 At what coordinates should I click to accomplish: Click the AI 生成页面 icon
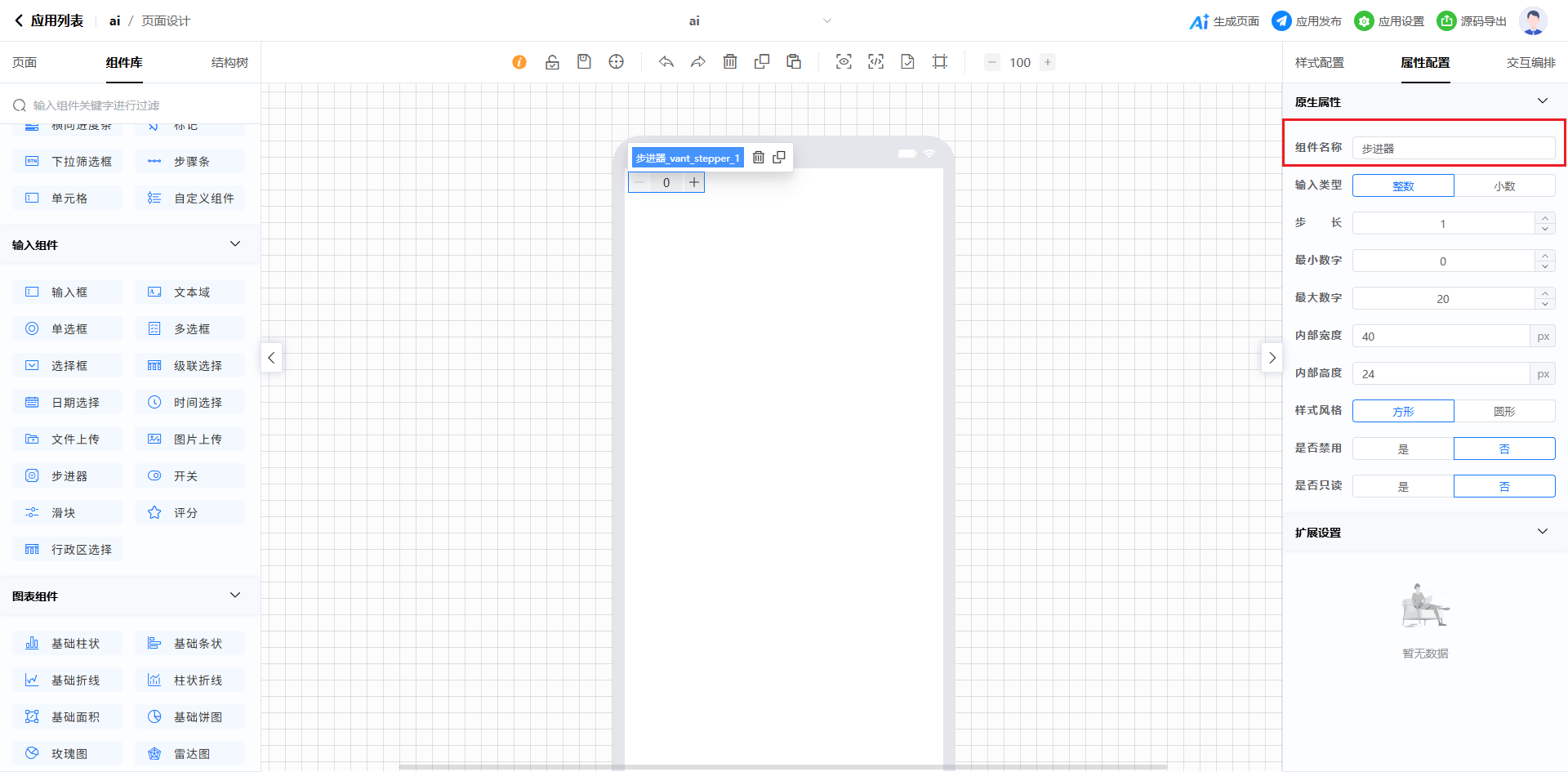(x=1199, y=21)
